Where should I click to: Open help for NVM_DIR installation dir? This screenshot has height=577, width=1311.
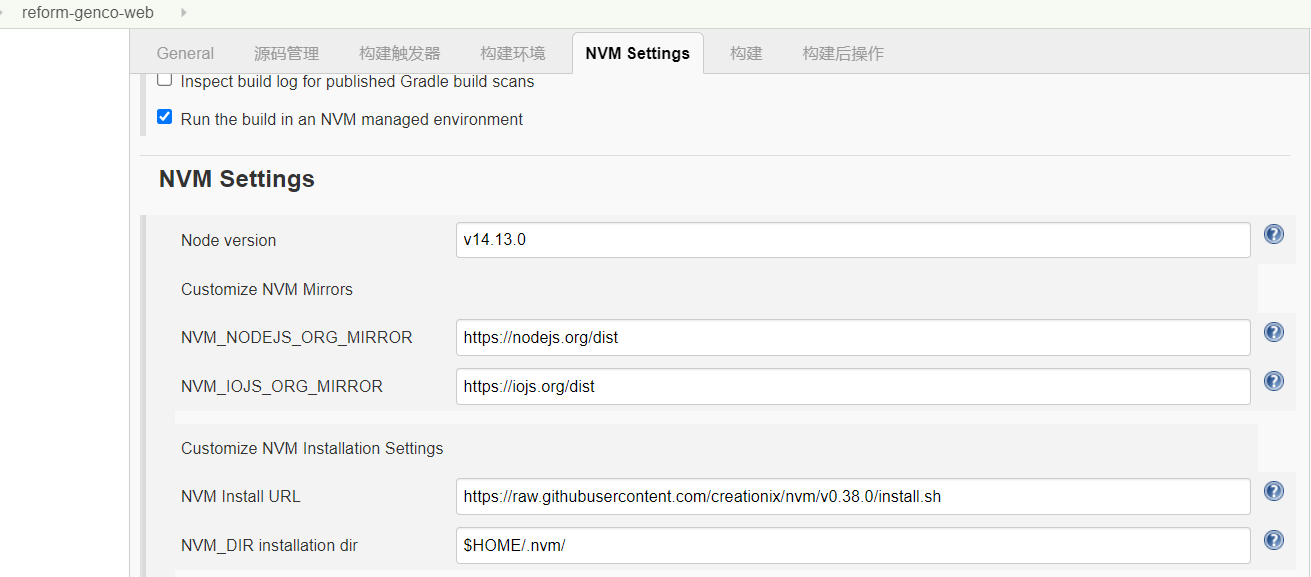[1273, 539]
